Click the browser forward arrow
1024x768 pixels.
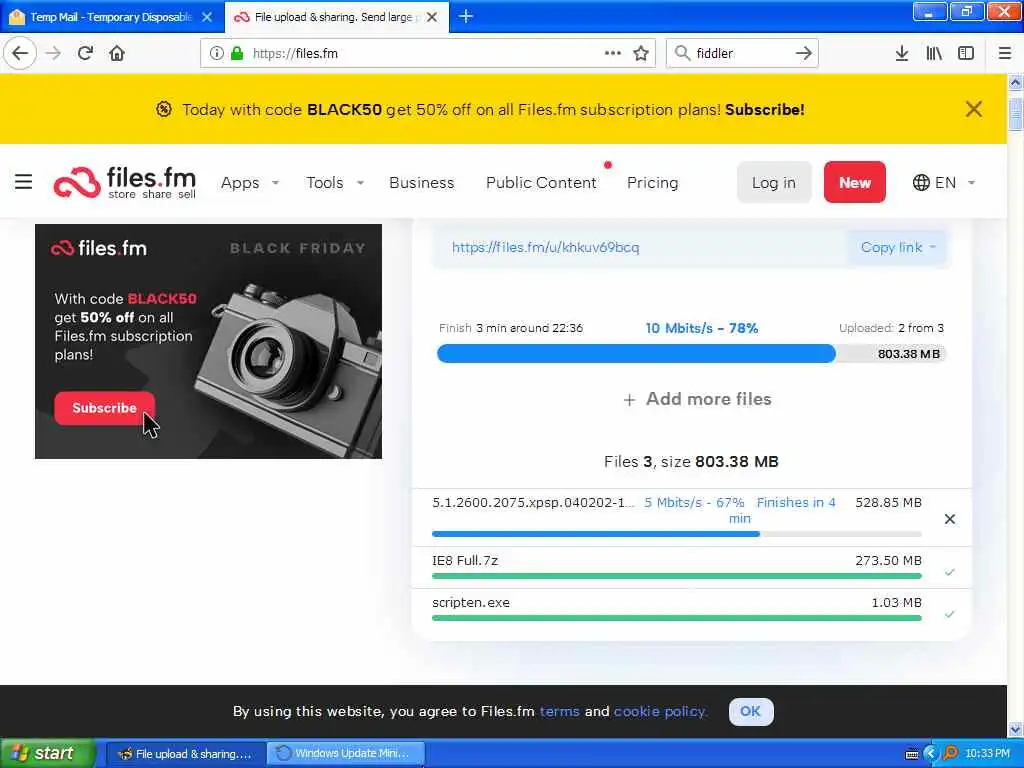53,53
